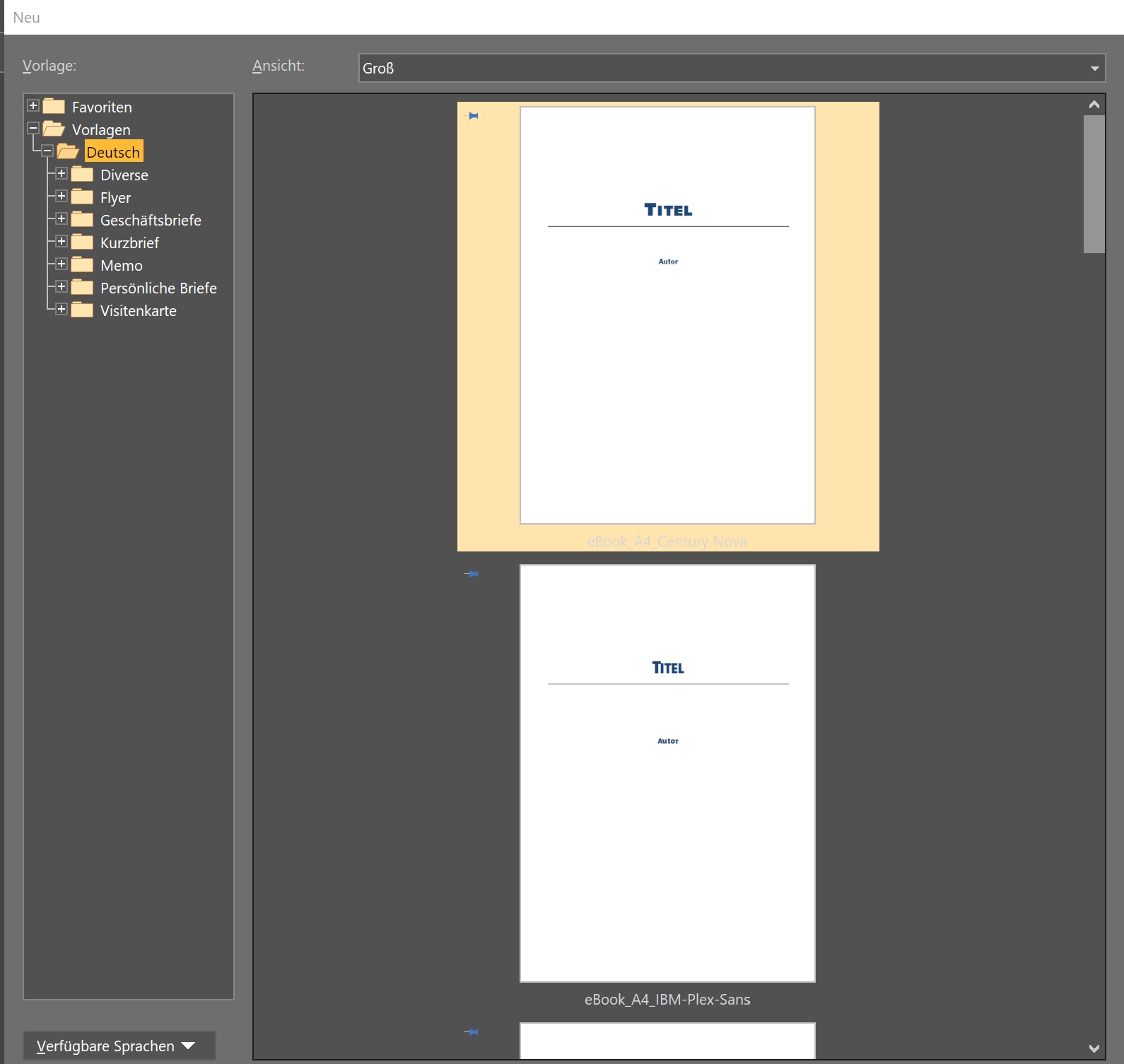Click the Flyer folder icon
The width and height of the screenshot is (1124, 1064).
pos(82,197)
